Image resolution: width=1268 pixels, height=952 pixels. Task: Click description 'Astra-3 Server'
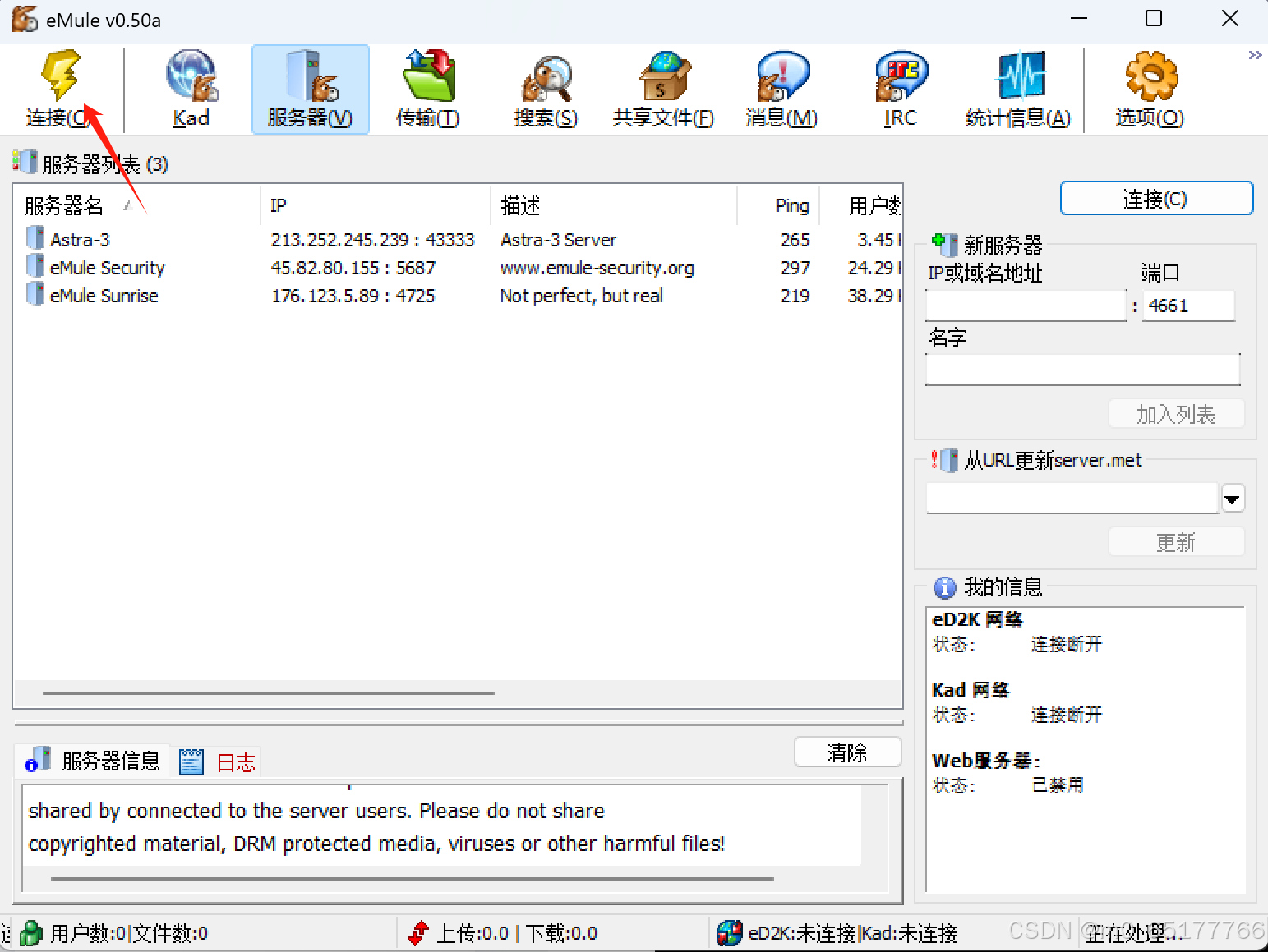pyautogui.click(x=558, y=240)
